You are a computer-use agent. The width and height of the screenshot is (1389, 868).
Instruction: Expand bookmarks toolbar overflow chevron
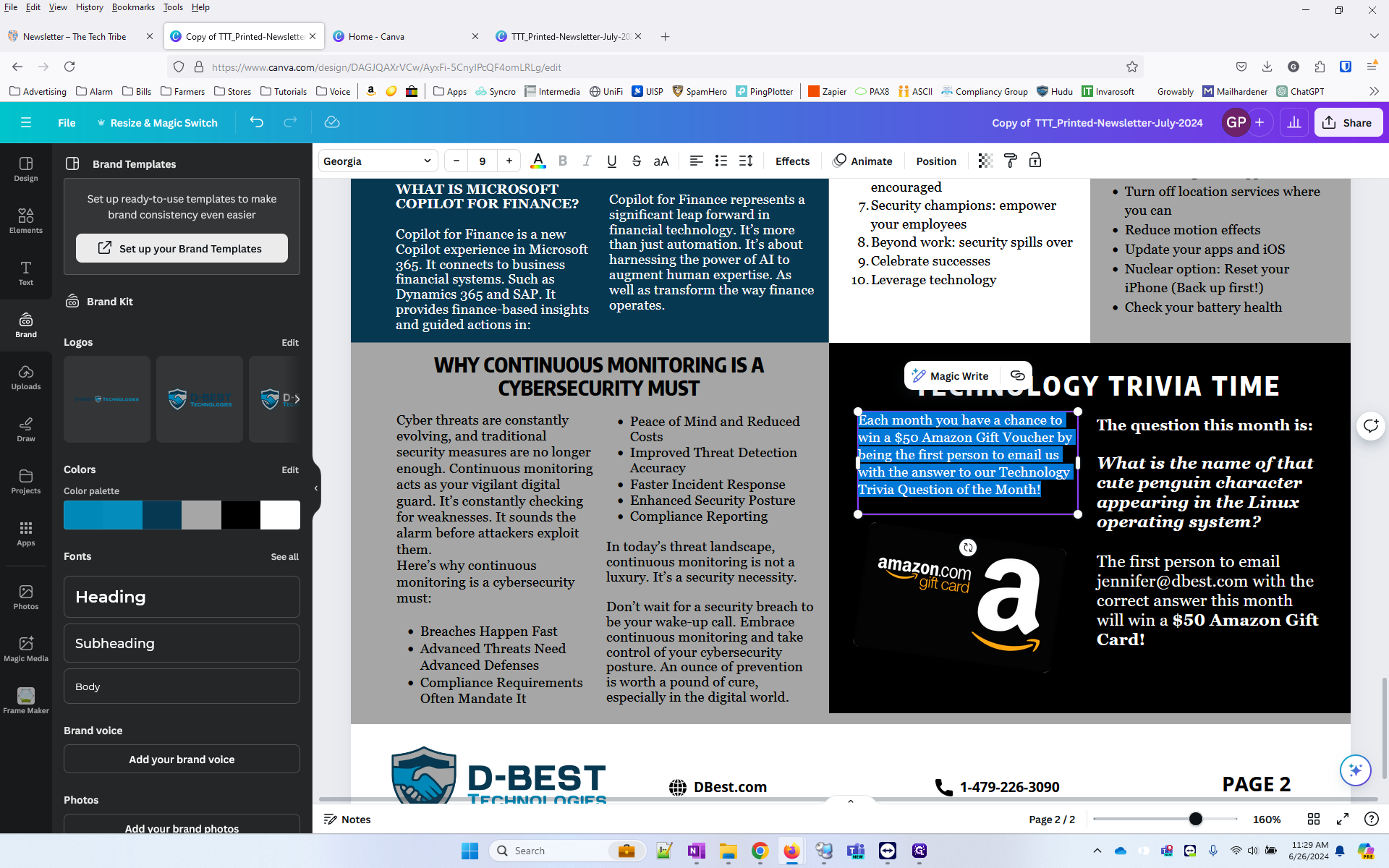click(x=1374, y=91)
